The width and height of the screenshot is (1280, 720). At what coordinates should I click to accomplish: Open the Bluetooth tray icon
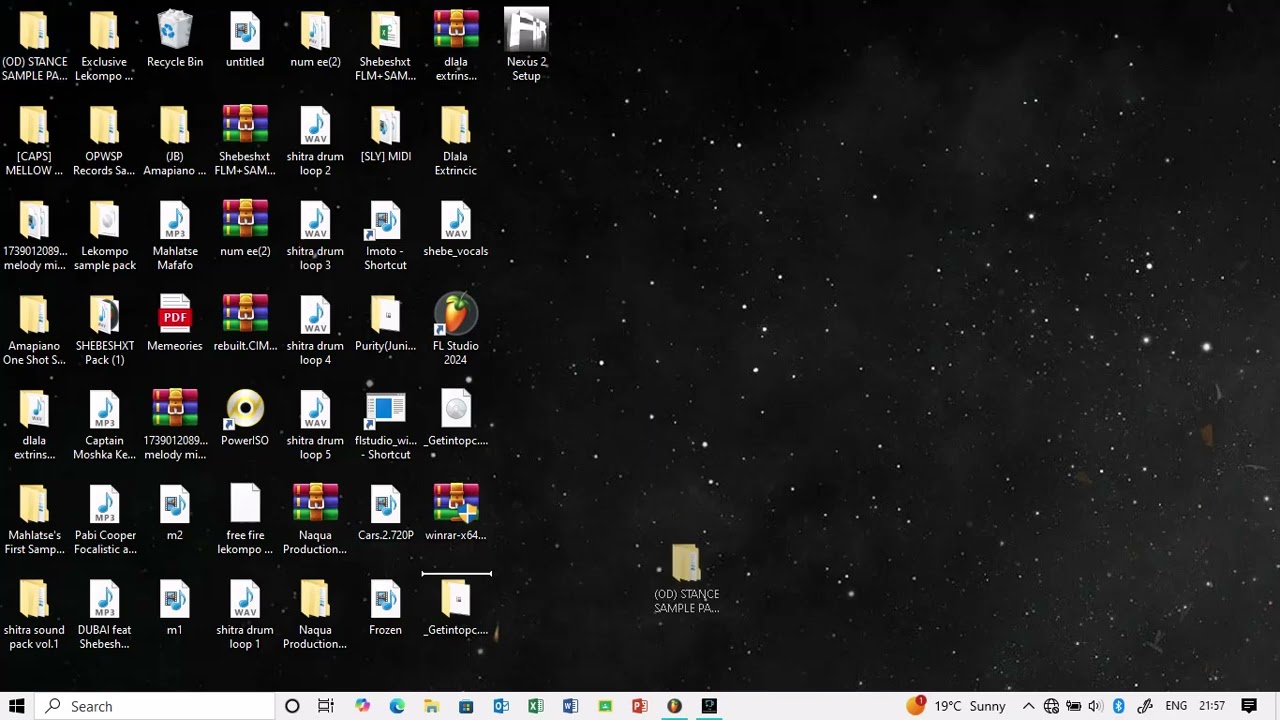pos(1119,706)
